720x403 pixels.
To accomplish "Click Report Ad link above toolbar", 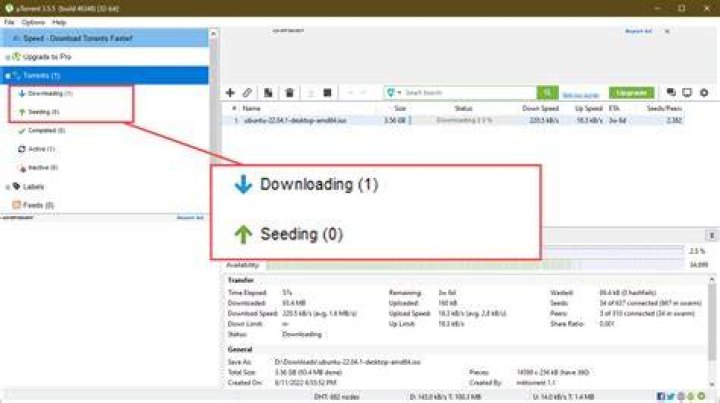I will coord(638,31).
